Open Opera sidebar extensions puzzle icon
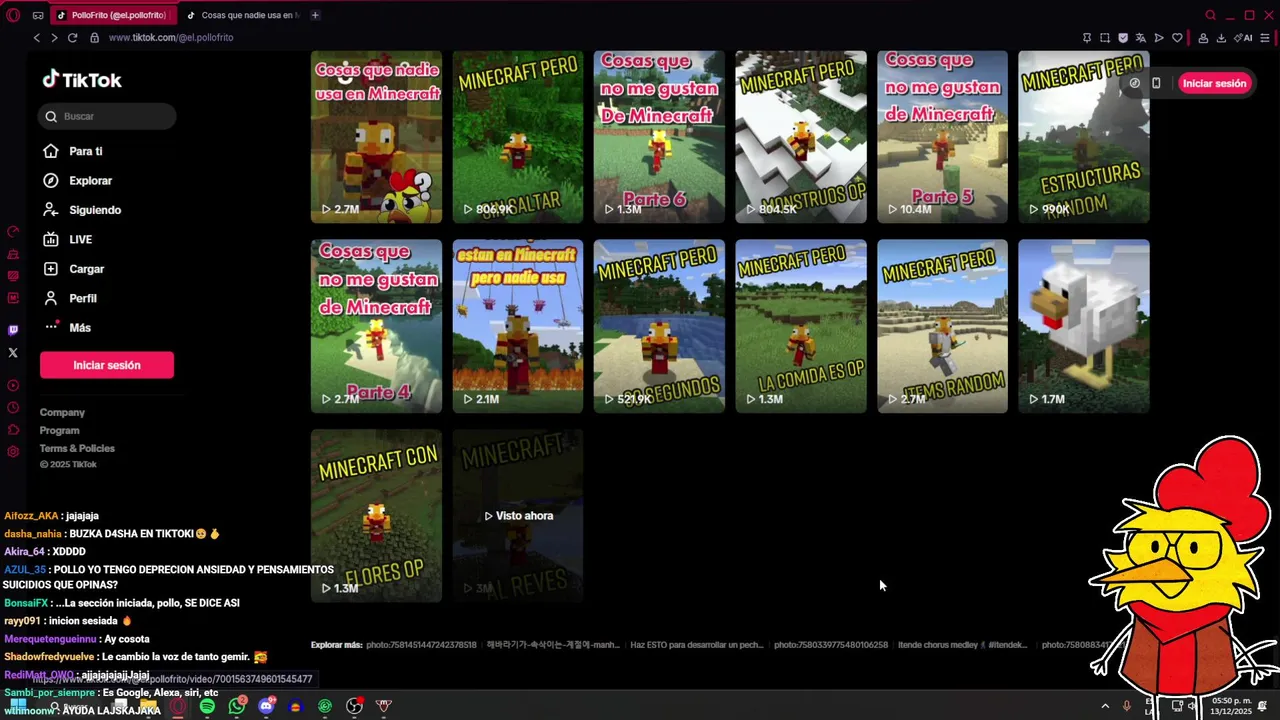1280x720 pixels. pyautogui.click(x=13, y=430)
